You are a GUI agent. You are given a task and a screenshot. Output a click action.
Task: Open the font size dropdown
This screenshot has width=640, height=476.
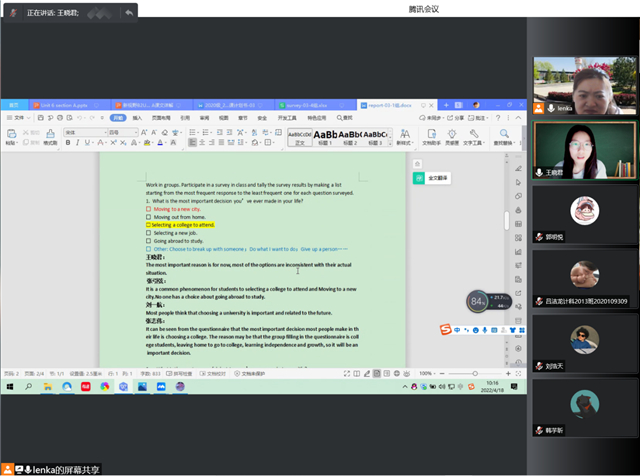point(136,132)
